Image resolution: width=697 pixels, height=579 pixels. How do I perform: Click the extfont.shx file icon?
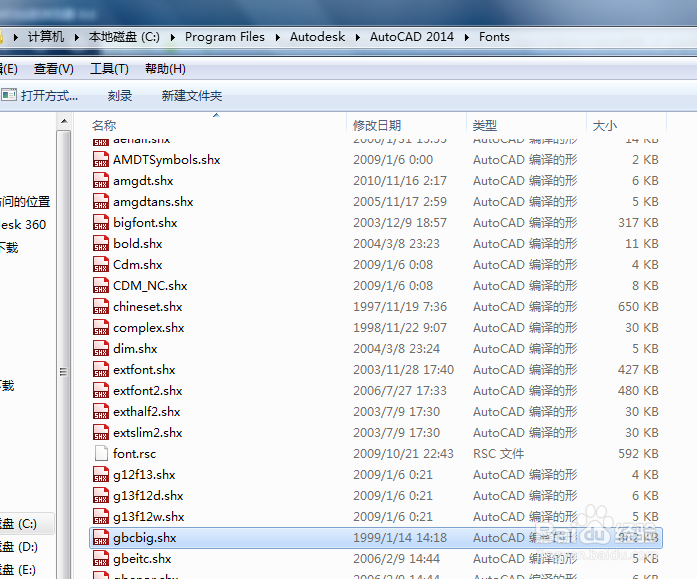pyautogui.click(x=101, y=369)
